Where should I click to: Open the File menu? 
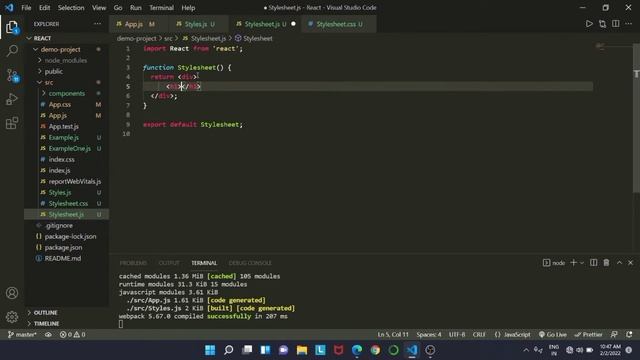(x=26, y=8)
